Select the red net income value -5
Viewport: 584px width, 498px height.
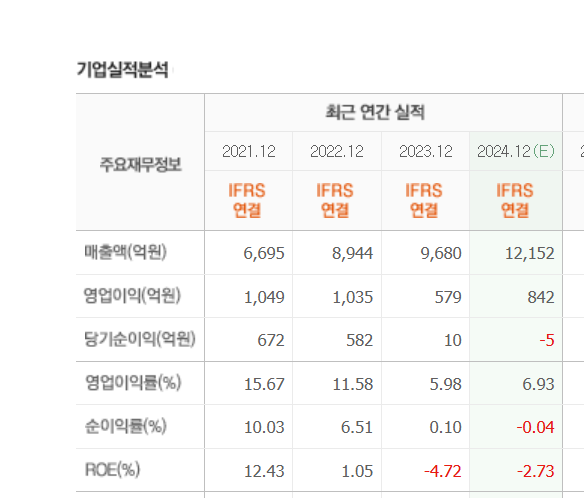(547, 340)
